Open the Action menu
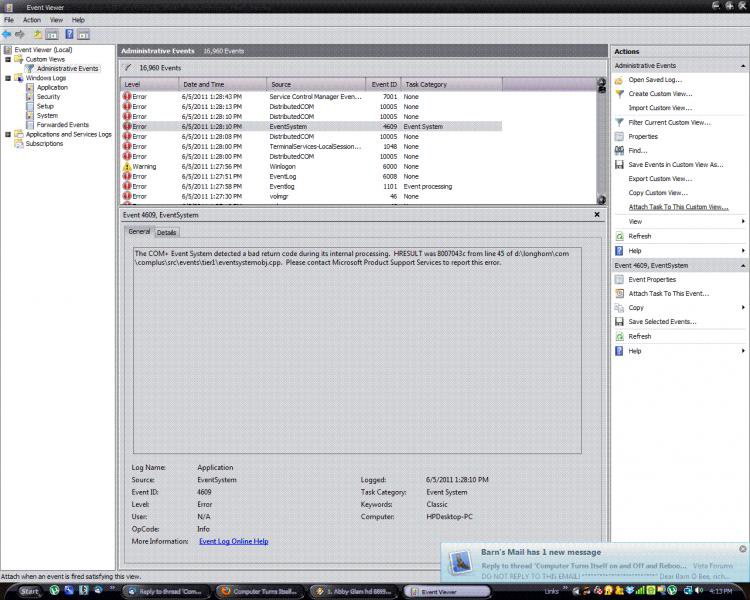This screenshot has height=600, width=750. coord(32,20)
